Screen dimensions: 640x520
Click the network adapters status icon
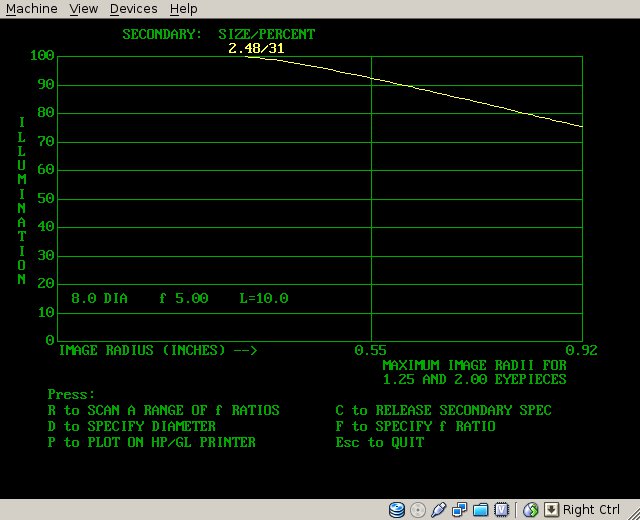(460, 509)
